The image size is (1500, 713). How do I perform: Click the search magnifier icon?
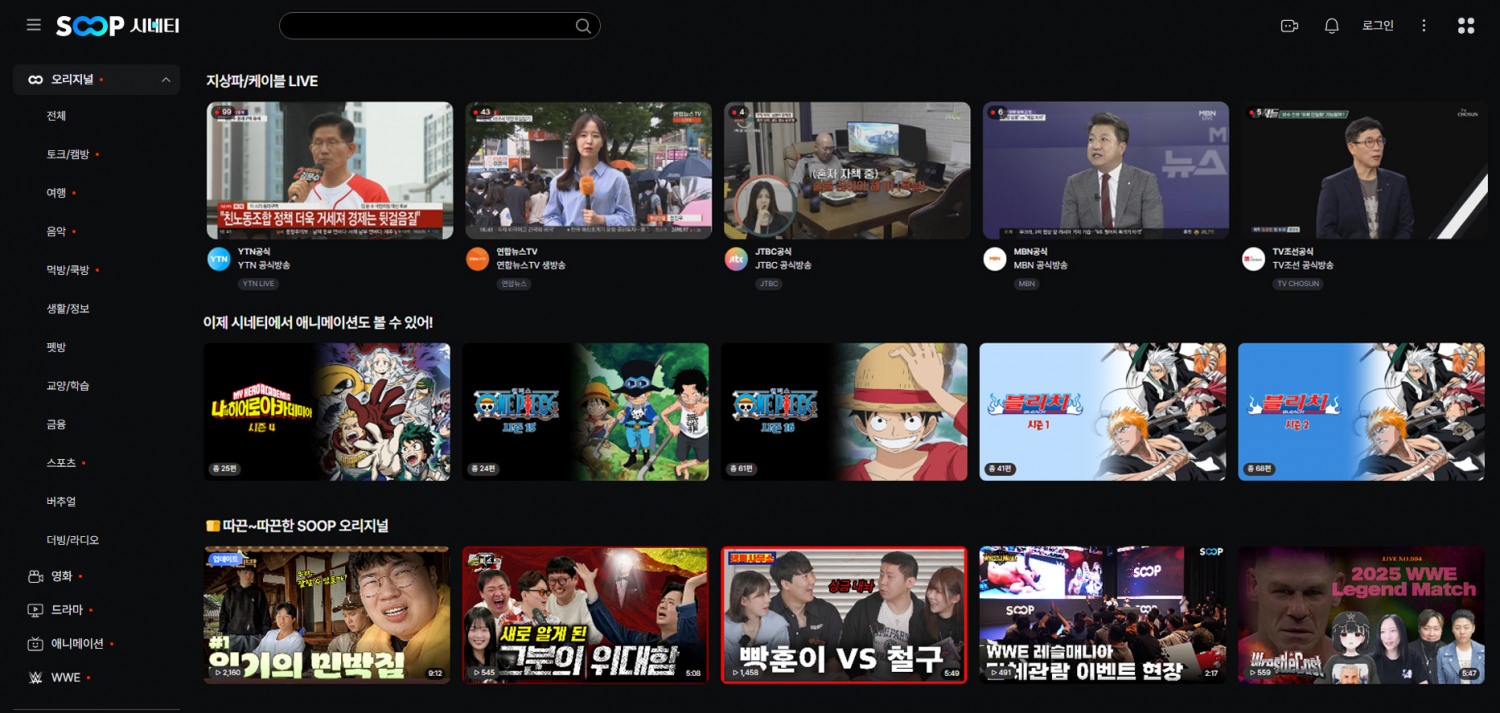click(583, 26)
